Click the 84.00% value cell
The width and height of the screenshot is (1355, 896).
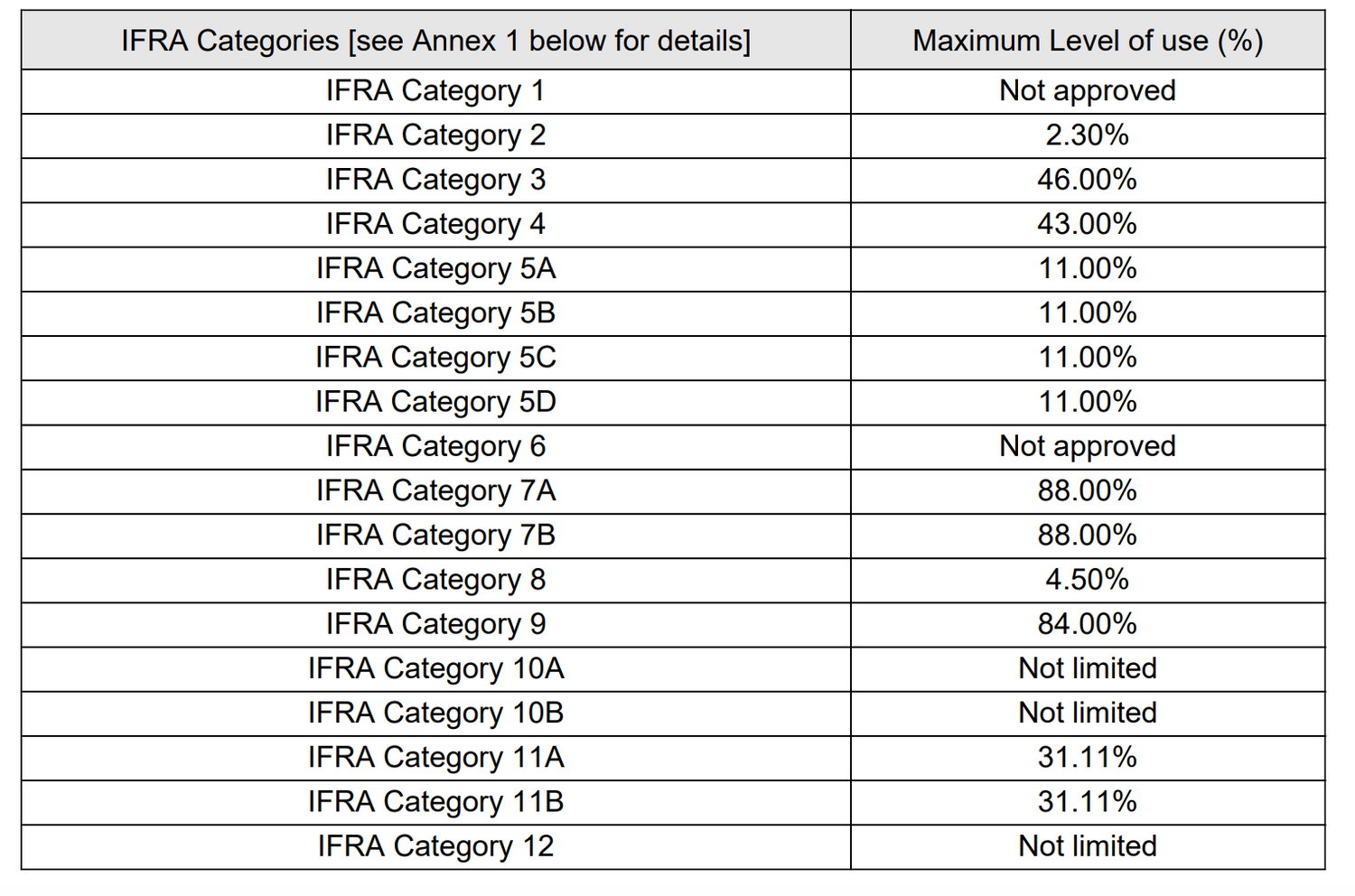pos(1087,624)
